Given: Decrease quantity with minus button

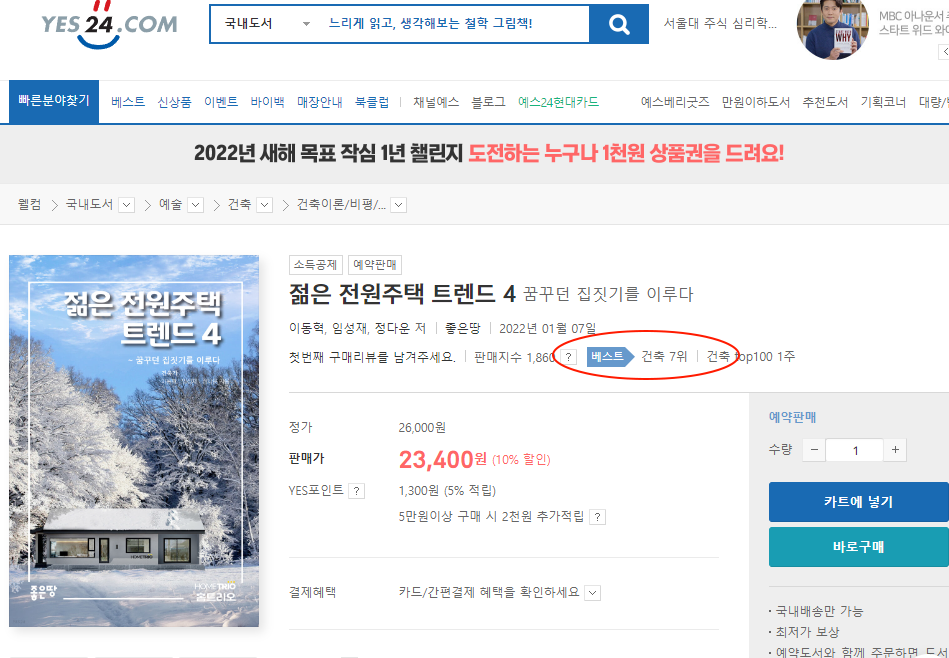Looking at the screenshot, I should [814, 450].
